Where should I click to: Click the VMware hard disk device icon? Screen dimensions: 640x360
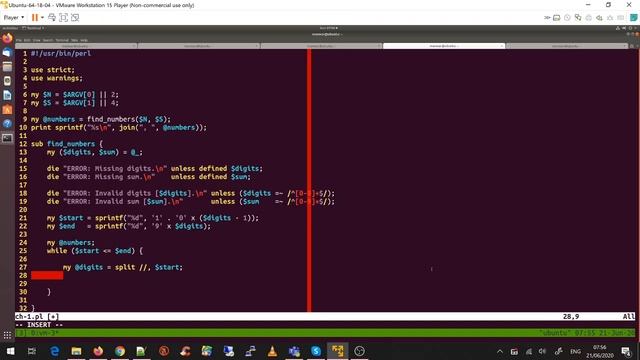(556, 18)
